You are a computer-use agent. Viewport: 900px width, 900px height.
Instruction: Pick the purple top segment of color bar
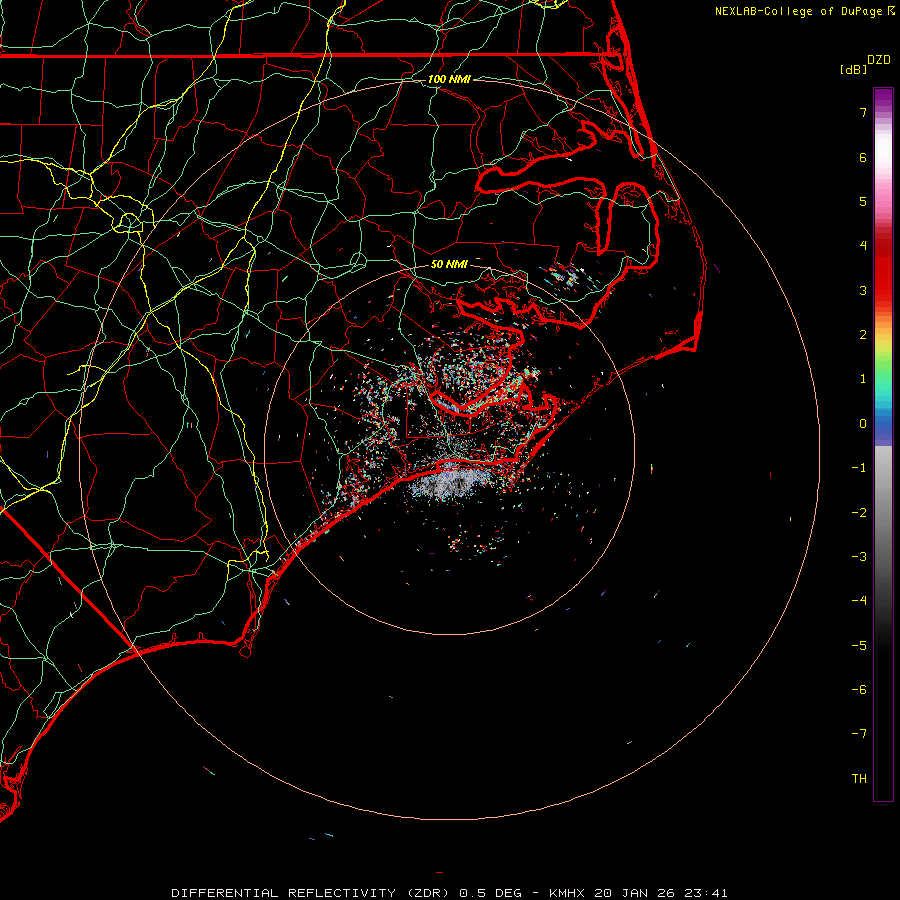point(883,95)
